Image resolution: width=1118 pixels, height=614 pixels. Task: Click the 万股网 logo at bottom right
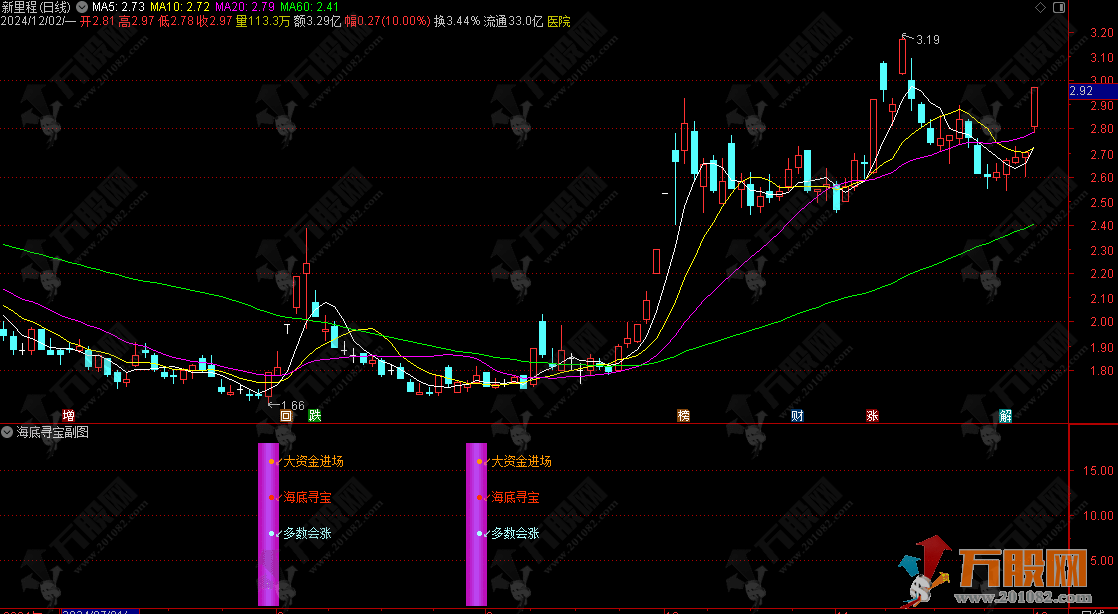coord(997,570)
